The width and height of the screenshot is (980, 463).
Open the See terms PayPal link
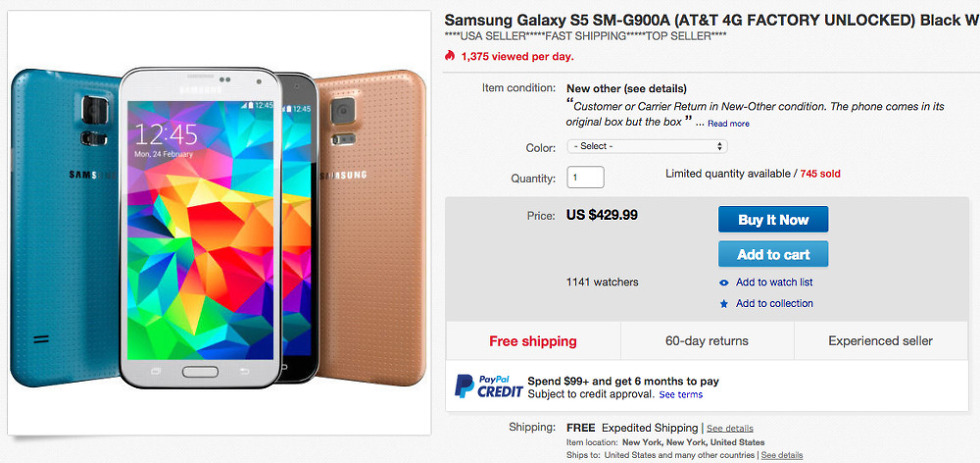[680, 395]
